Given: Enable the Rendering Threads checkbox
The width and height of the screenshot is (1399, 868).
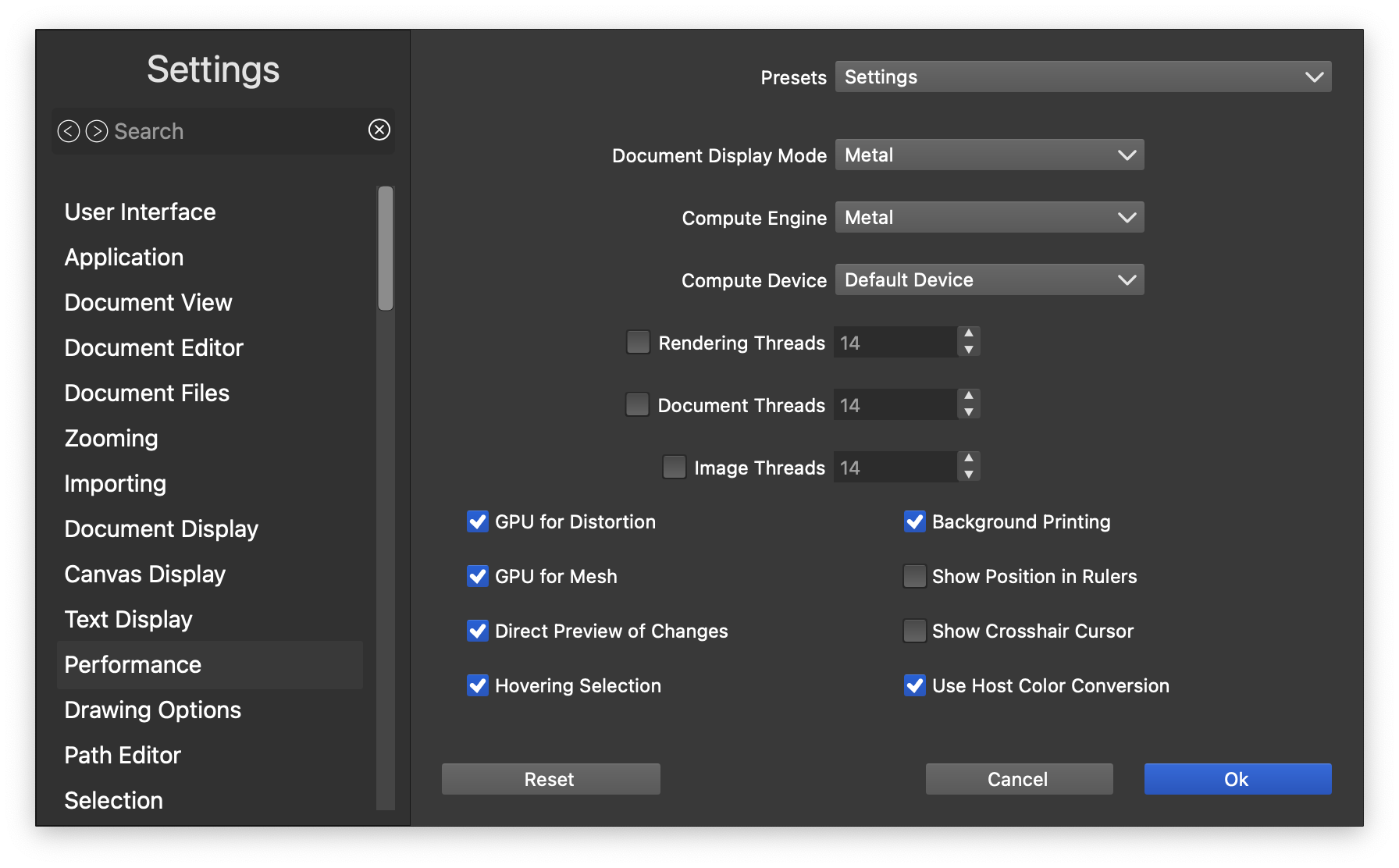Looking at the screenshot, I should tap(638, 342).
